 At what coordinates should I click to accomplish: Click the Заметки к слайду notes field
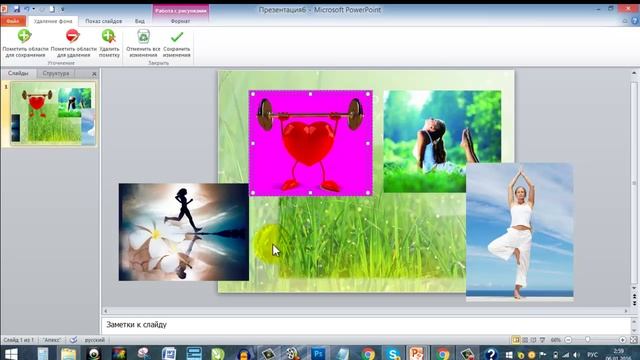(x=365, y=325)
